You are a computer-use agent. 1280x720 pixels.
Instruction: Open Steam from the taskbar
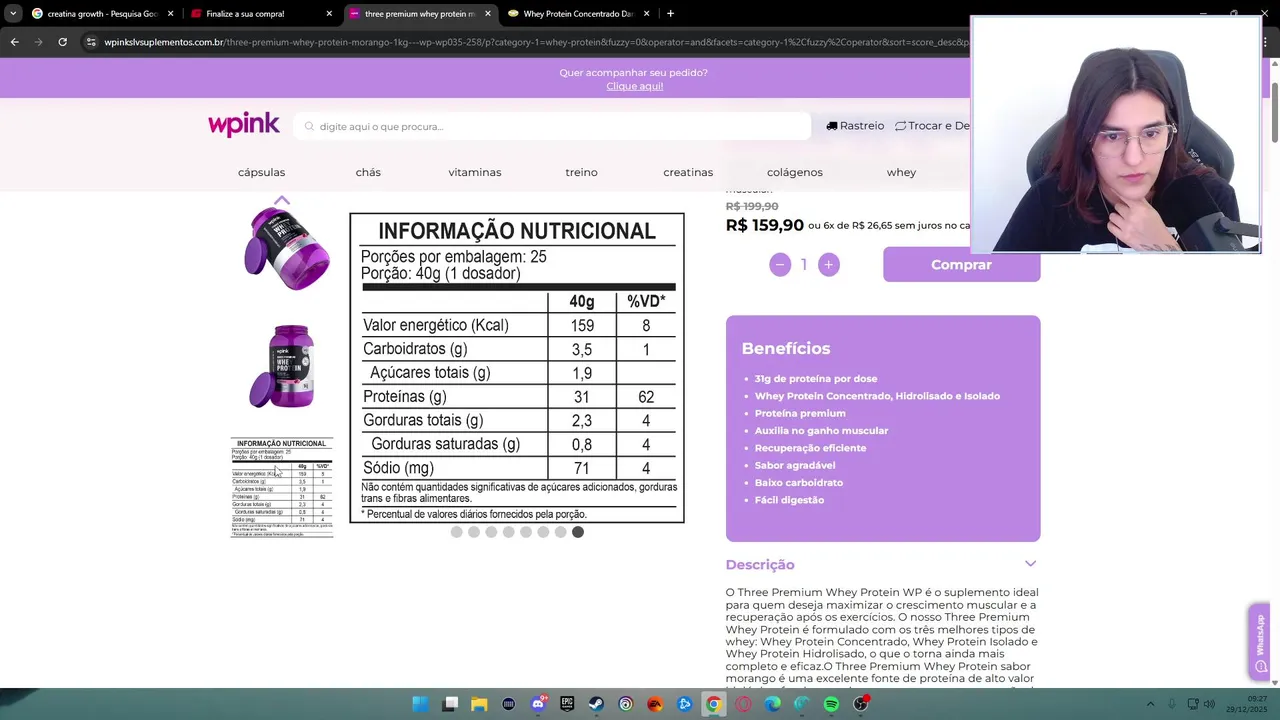(596, 704)
